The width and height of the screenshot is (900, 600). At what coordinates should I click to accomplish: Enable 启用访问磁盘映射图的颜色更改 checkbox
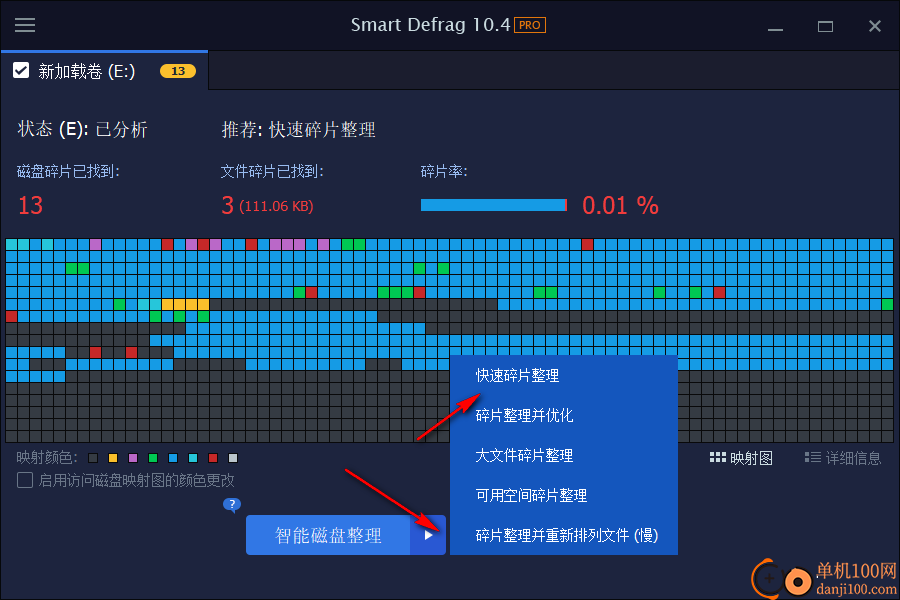click(25, 480)
